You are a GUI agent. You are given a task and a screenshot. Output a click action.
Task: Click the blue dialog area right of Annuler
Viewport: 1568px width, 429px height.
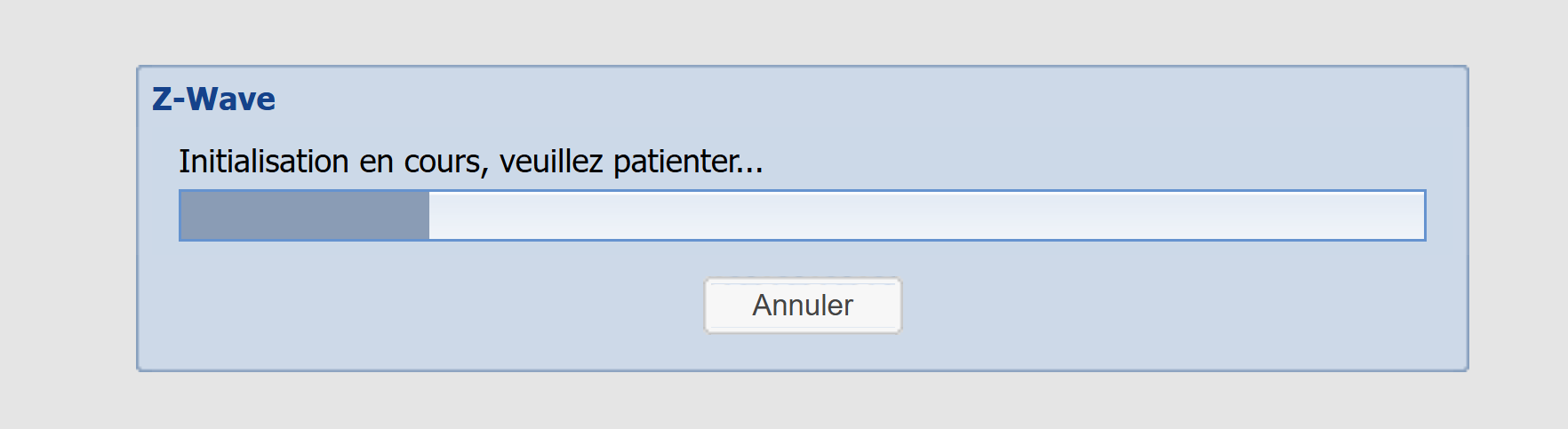click(1173, 306)
